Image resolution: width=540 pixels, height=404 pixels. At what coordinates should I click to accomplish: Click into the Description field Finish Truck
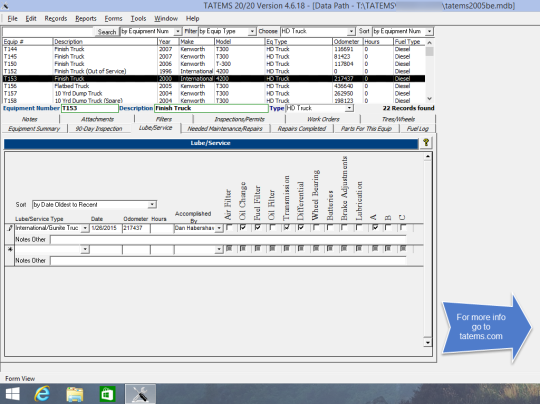211,108
